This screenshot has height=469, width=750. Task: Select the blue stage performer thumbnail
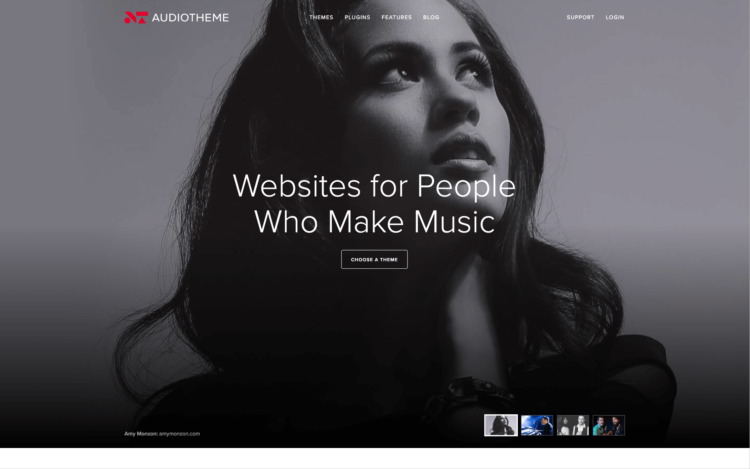pos(537,425)
